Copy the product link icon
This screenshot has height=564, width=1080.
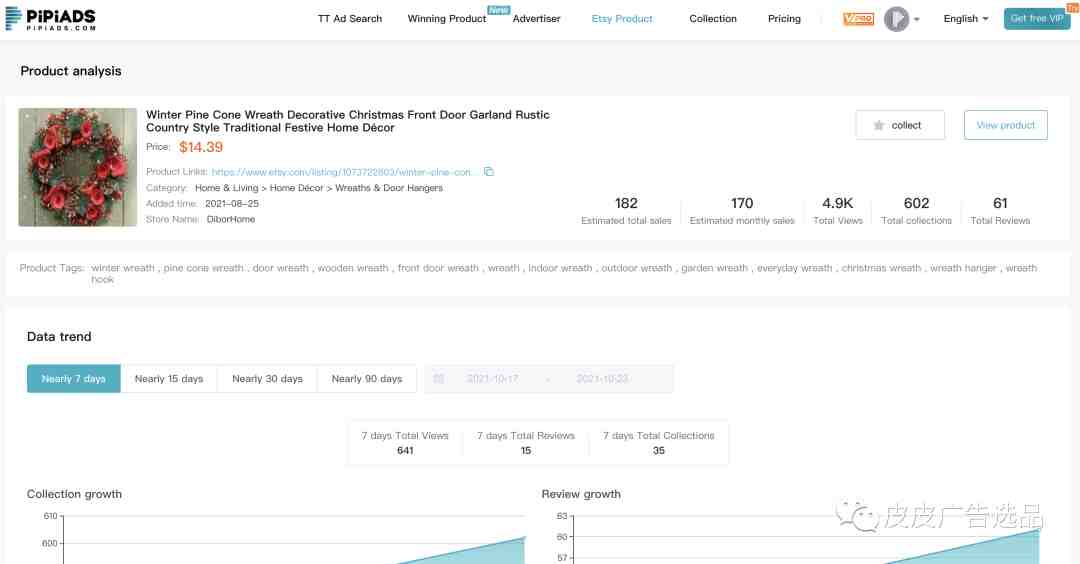point(488,171)
